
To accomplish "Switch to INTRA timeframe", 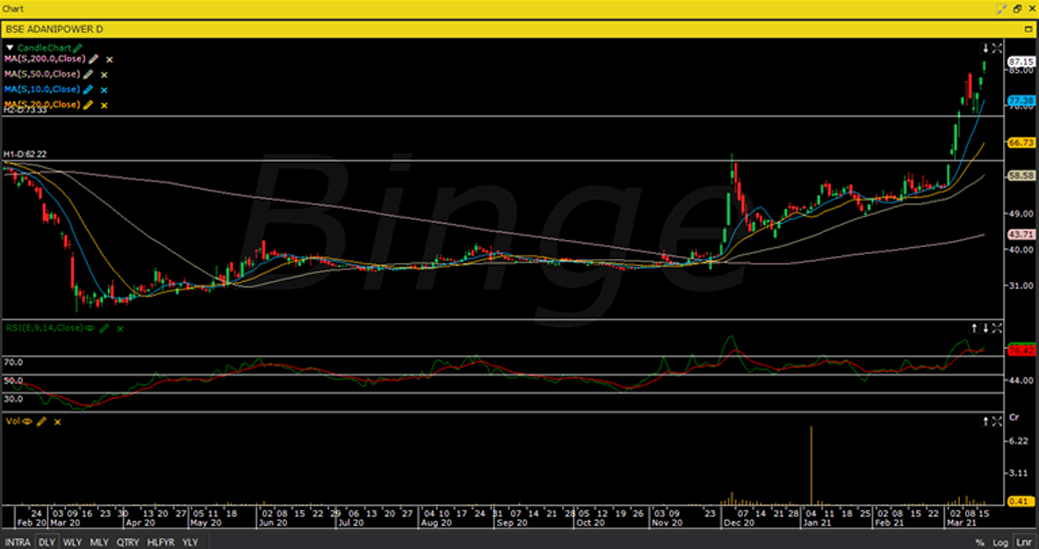I will pos(17,542).
